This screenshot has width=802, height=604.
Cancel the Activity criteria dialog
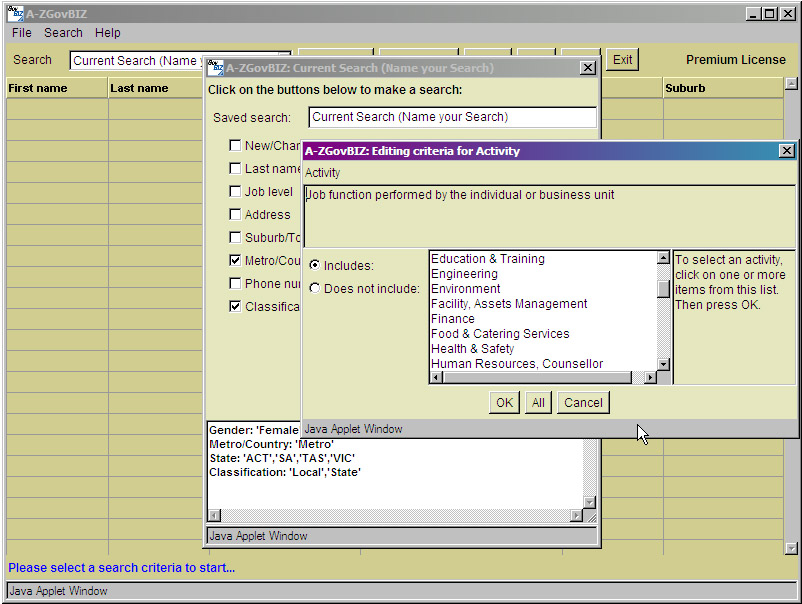tap(583, 402)
